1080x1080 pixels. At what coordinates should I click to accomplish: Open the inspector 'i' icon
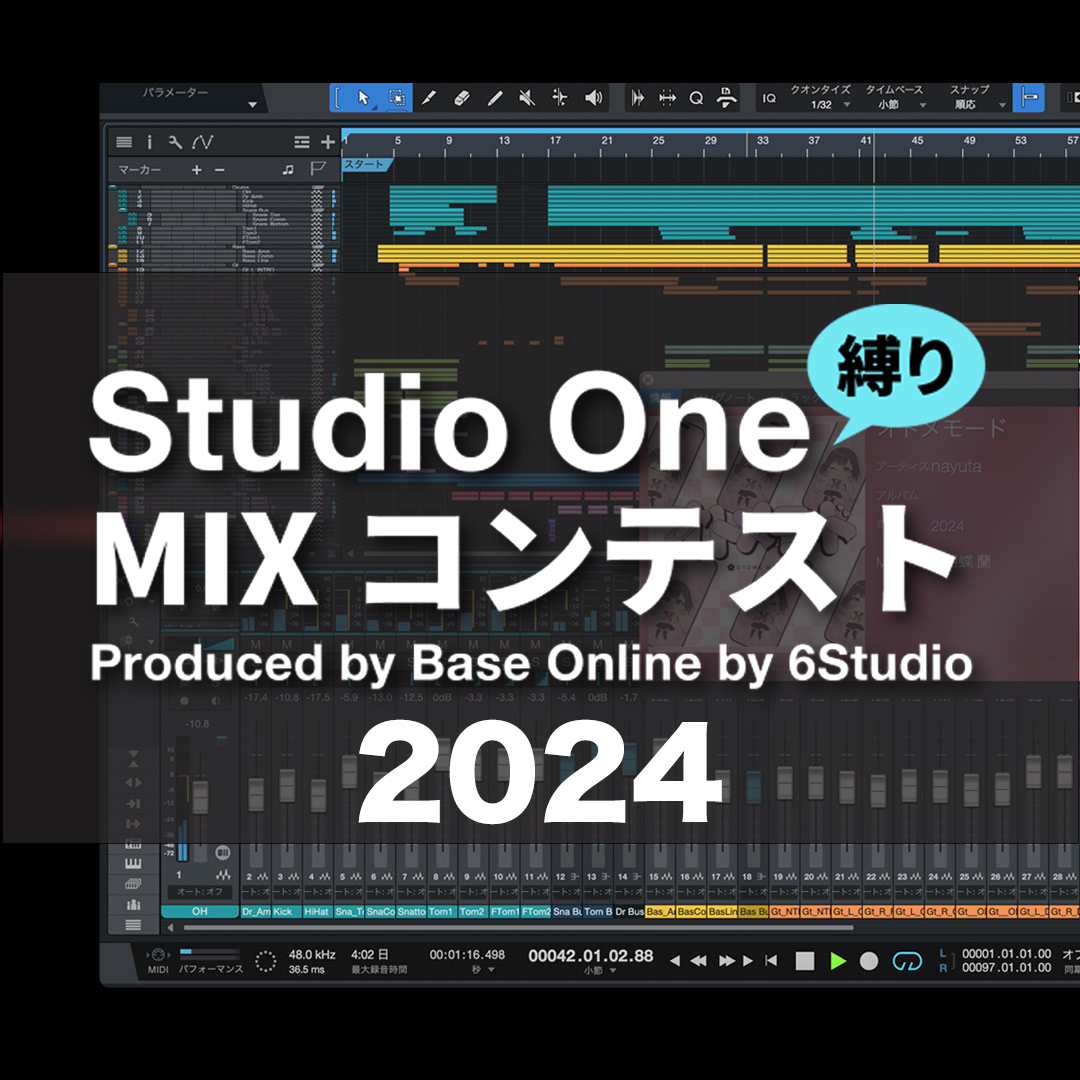pyautogui.click(x=149, y=142)
